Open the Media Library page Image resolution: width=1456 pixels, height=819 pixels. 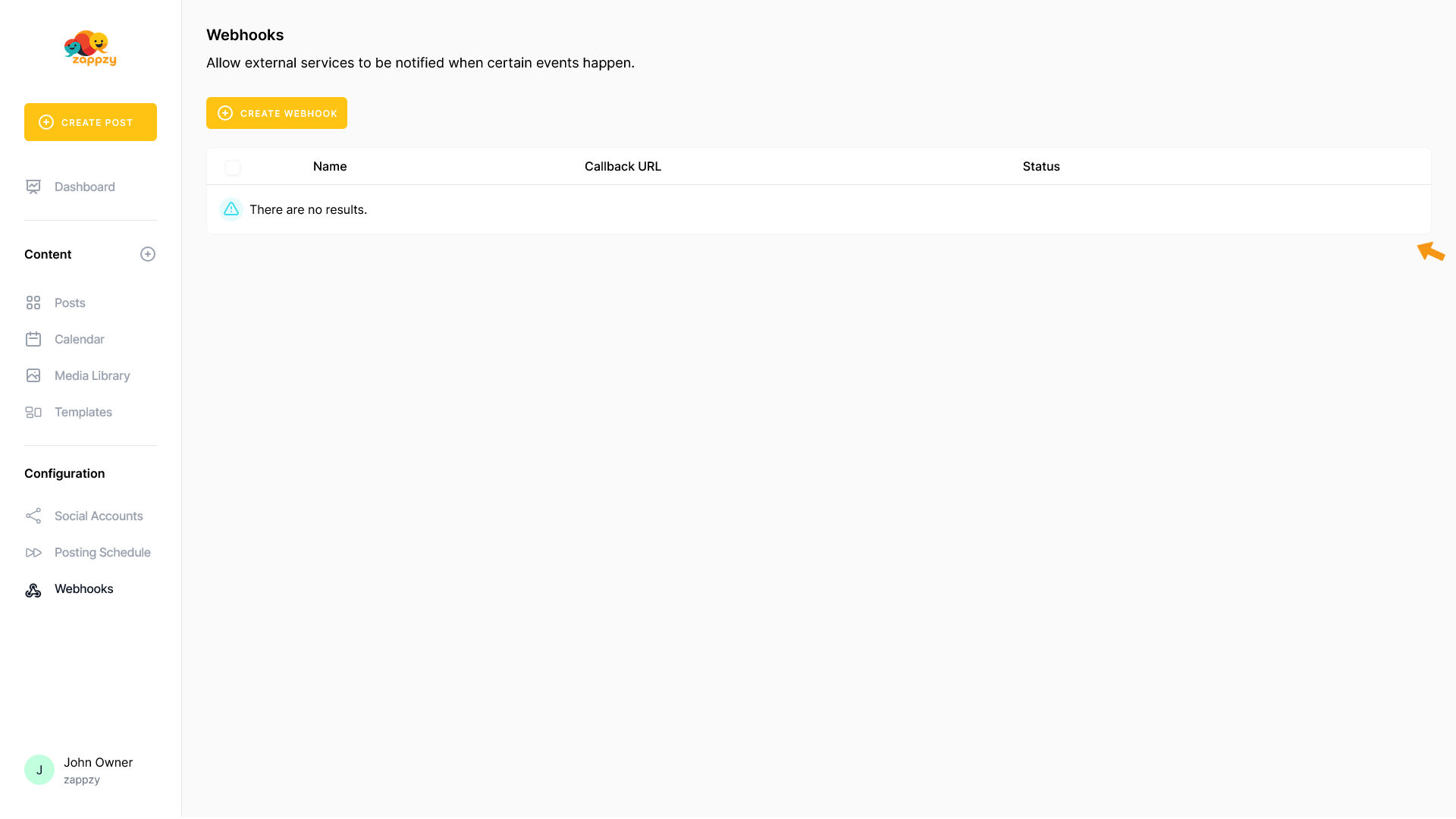(x=92, y=375)
